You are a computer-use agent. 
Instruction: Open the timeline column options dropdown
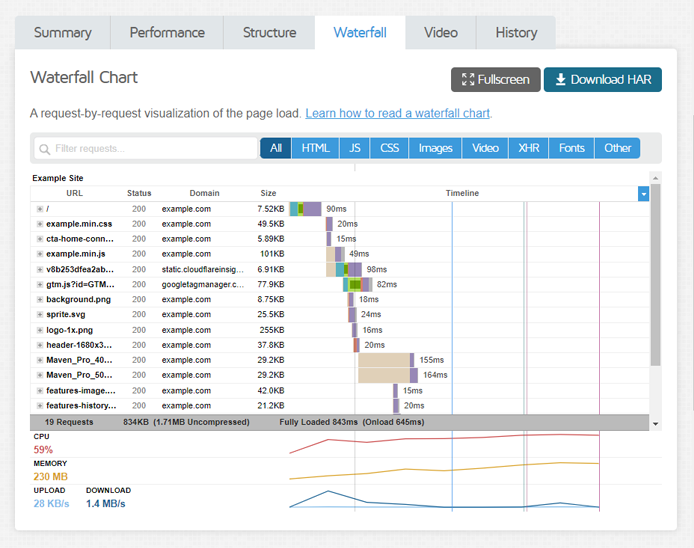coord(643,193)
